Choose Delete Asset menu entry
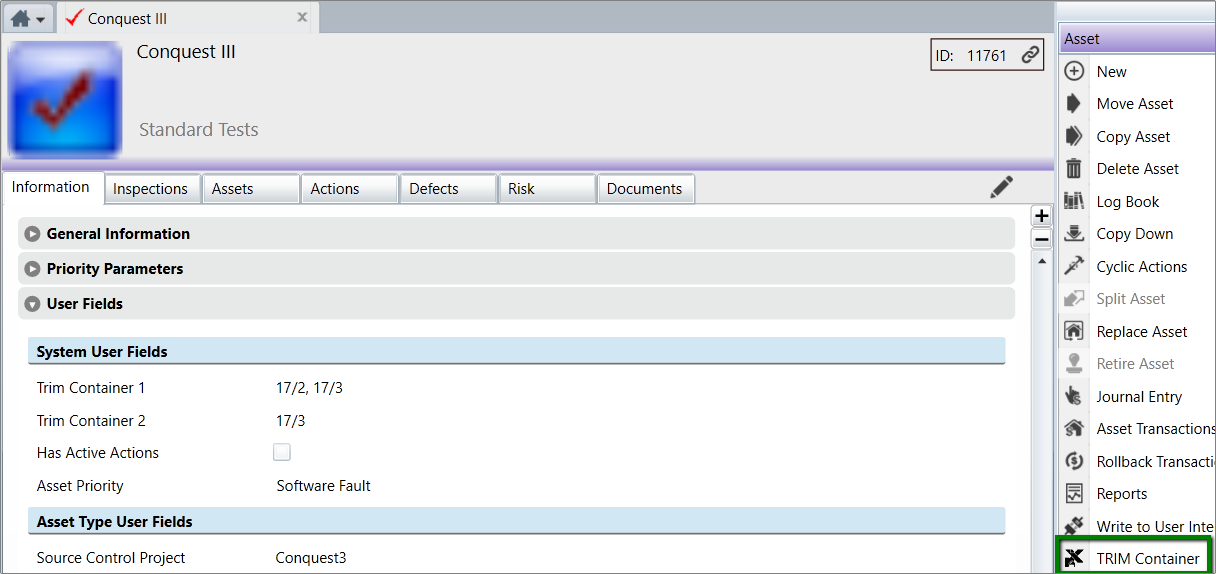1216x574 pixels. [x=1138, y=169]
